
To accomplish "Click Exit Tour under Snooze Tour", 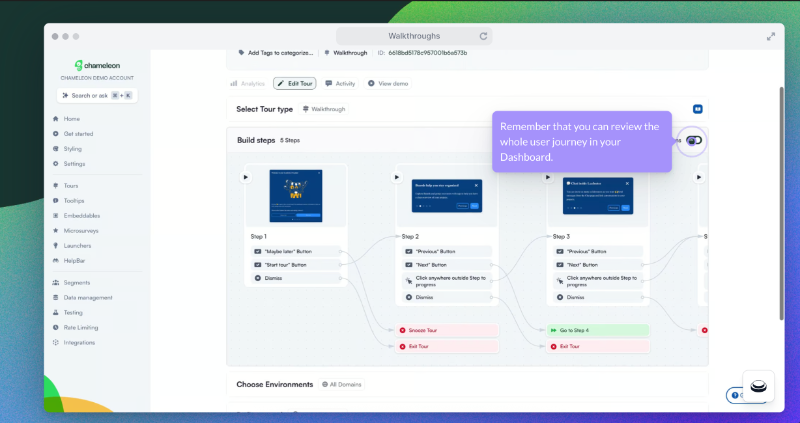I will point(447,346).
